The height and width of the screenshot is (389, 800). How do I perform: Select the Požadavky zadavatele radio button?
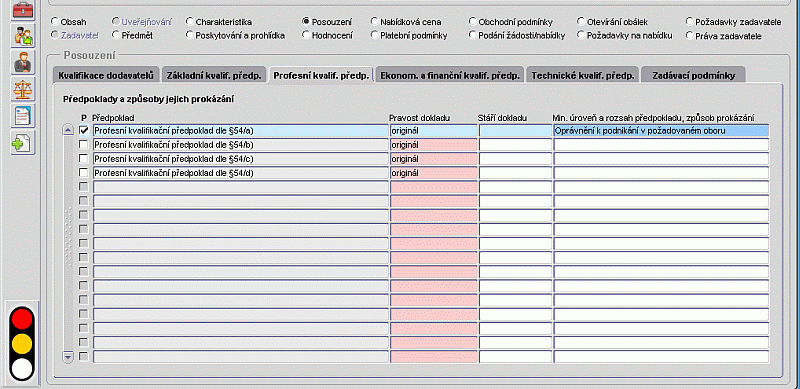click(690, 22)
